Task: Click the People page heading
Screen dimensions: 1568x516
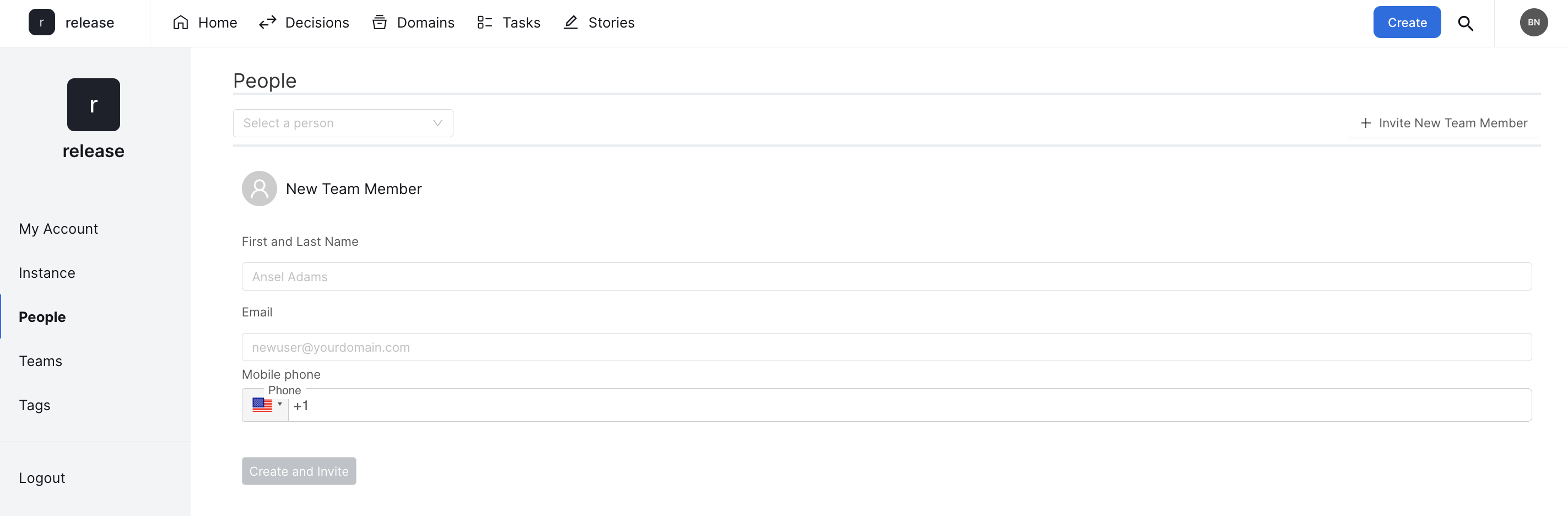Action: coord(265,80)
